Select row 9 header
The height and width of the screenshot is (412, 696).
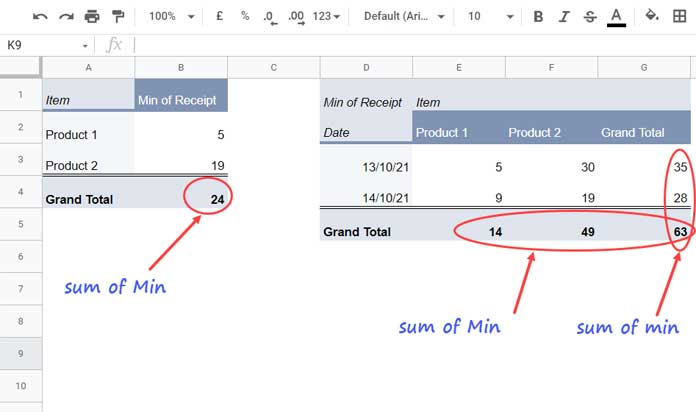(21, 354)
